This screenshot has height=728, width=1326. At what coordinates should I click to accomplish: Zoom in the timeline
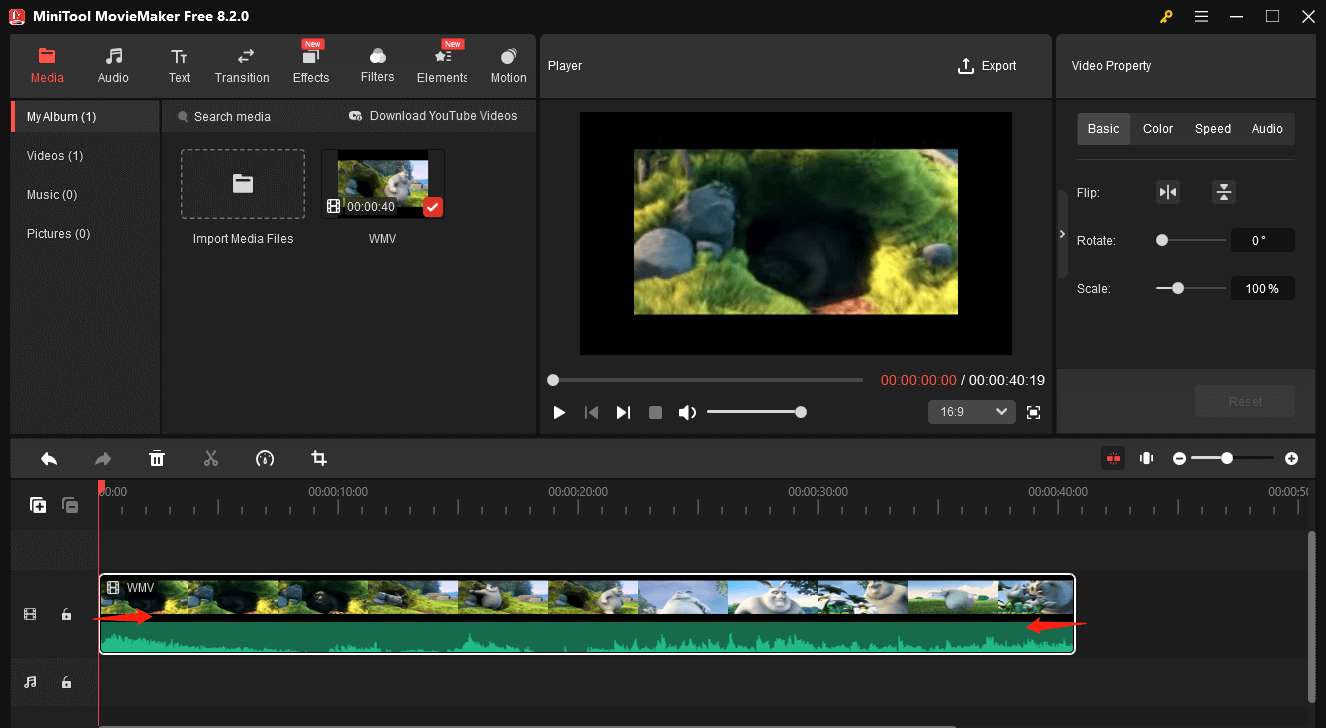(x=1292, y=458)
